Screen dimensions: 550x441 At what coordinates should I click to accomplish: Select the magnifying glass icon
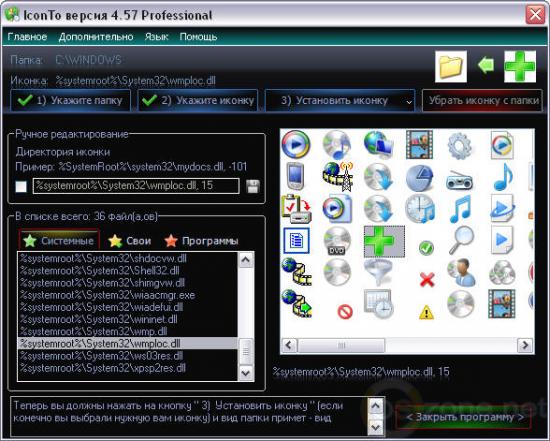coord(461,240)
